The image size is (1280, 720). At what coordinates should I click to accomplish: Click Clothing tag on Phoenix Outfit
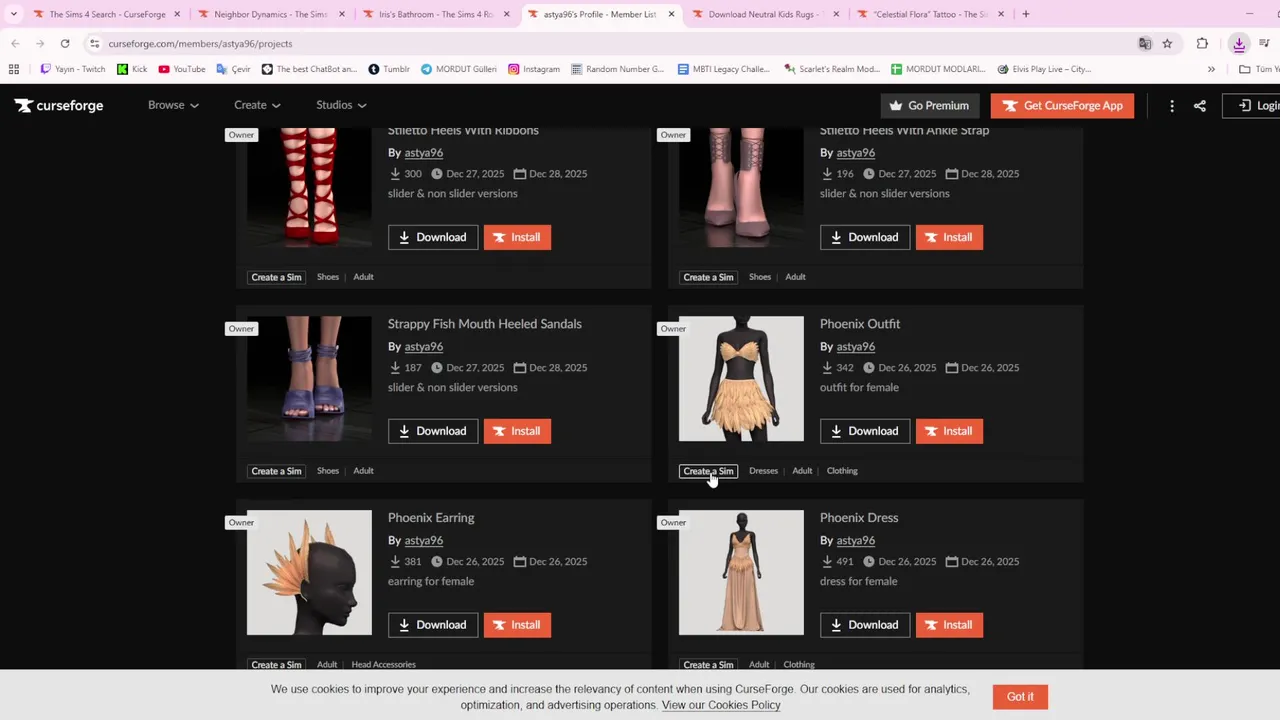pyautogui.click(x=842, y=471)
